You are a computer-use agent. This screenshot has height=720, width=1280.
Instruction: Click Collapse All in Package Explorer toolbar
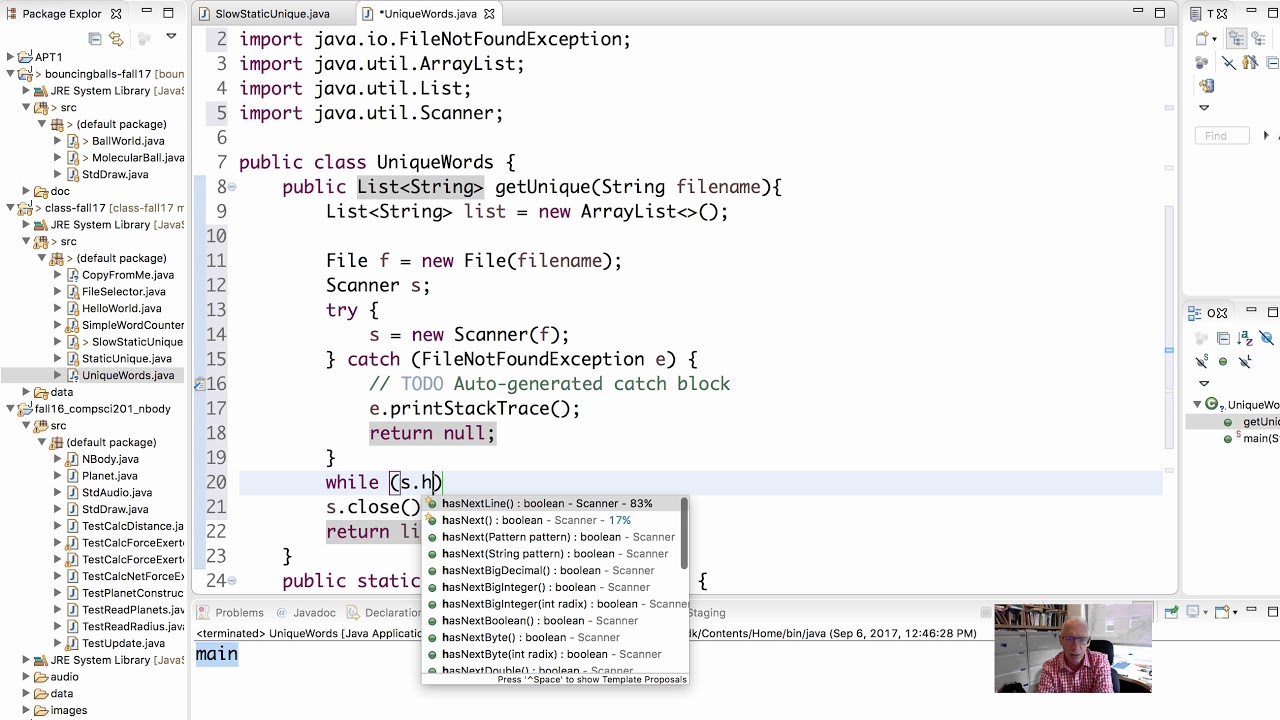click(95, 39)
